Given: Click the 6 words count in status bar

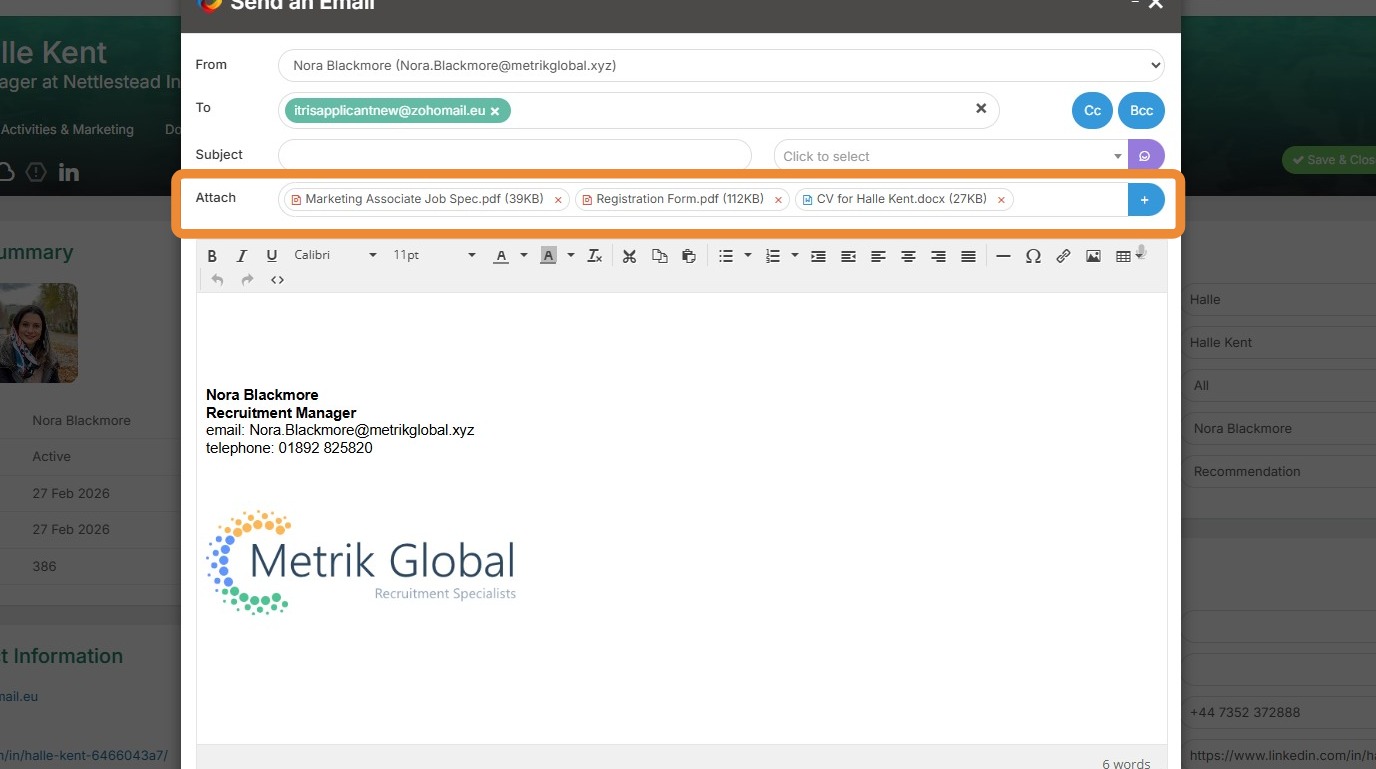Looking at the screenshot, I should [x=1126, y=764].
